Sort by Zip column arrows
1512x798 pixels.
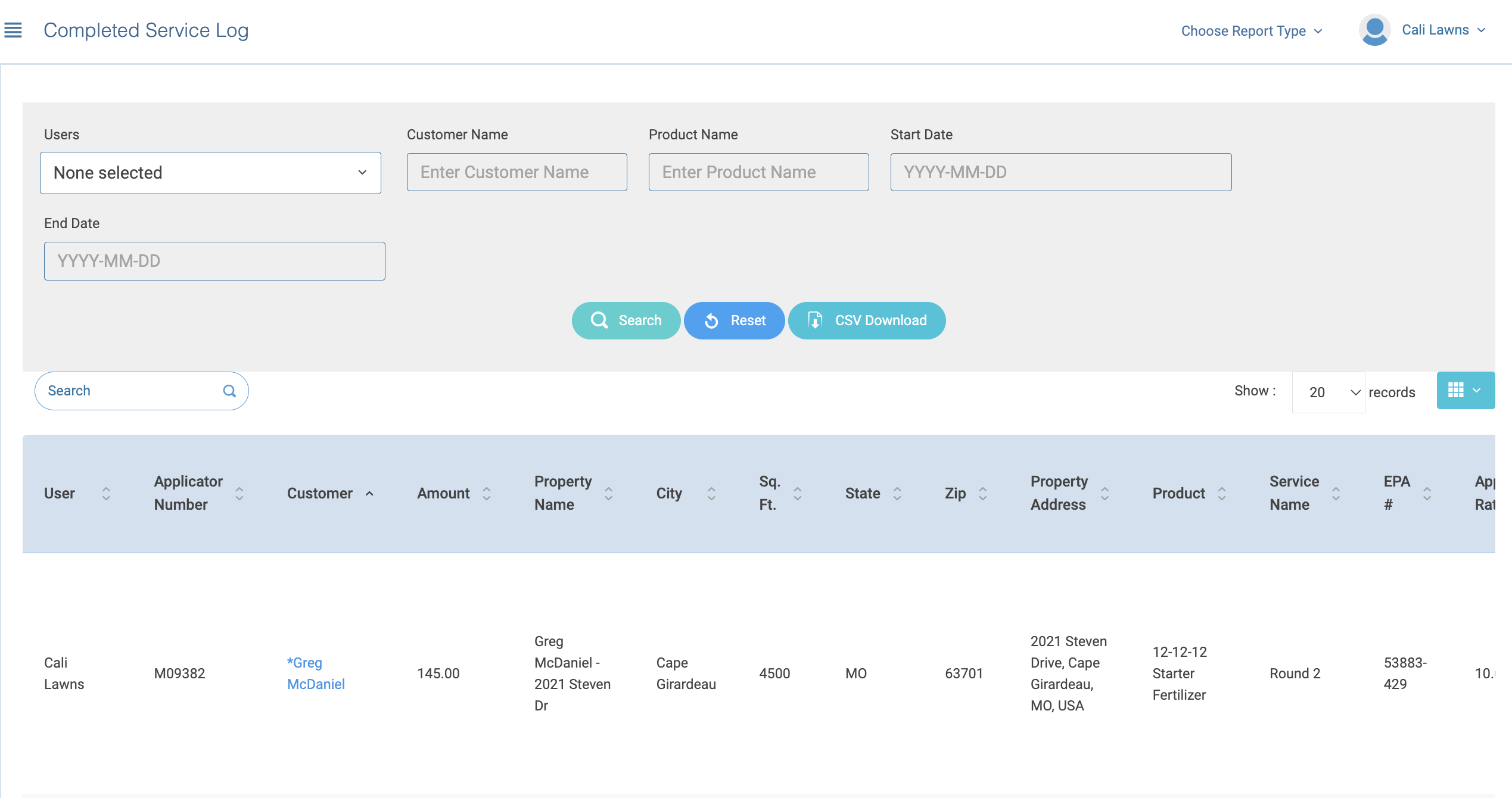[x=982, y=493]
